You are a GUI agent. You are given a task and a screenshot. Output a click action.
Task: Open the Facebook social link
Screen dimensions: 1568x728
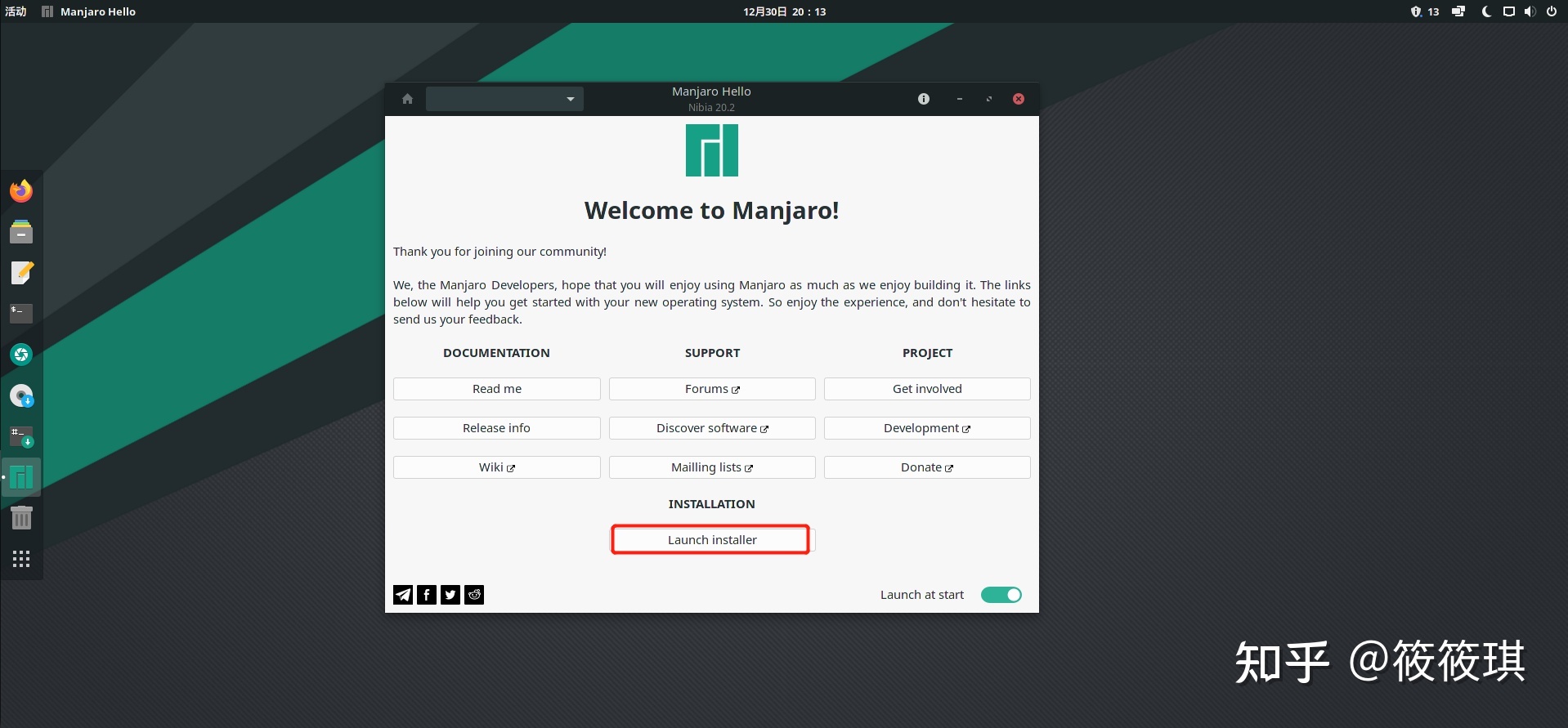pyautogui.click(x=427, y=595)
